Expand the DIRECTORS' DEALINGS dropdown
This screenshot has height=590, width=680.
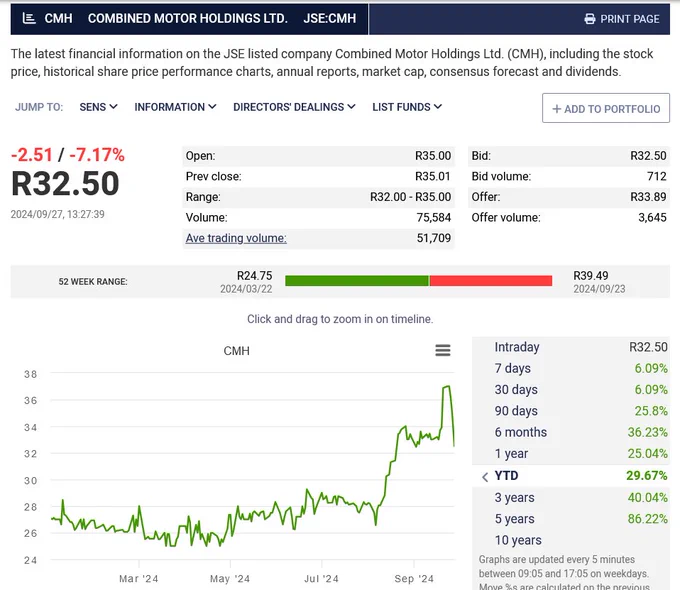click(x=294, y=107)
